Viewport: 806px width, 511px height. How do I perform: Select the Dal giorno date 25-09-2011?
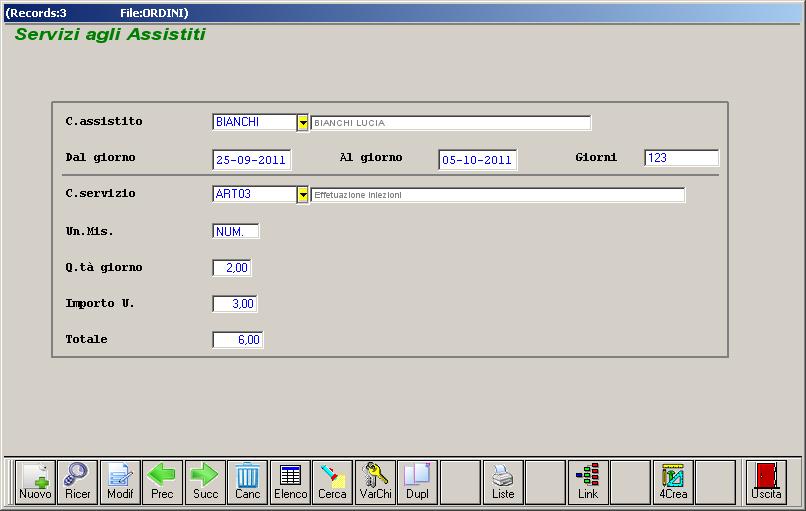[x=251, y=160]
